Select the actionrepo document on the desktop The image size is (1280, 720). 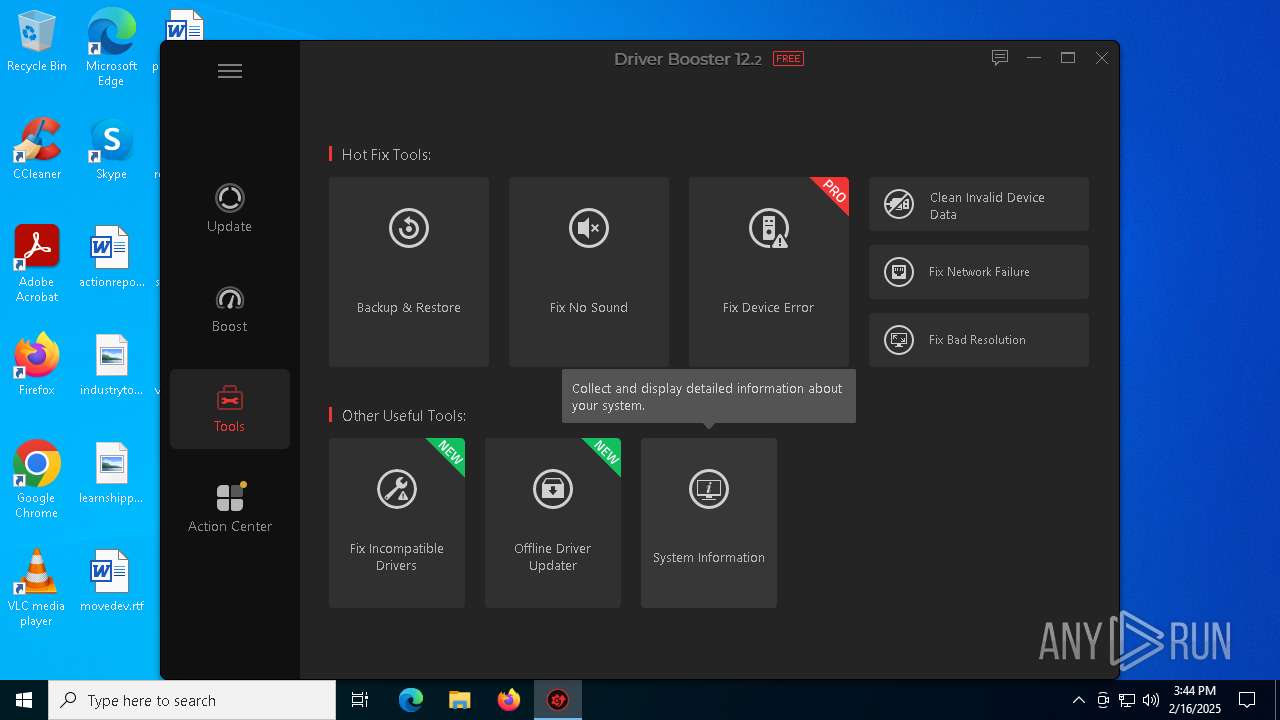tap(111, 257)
